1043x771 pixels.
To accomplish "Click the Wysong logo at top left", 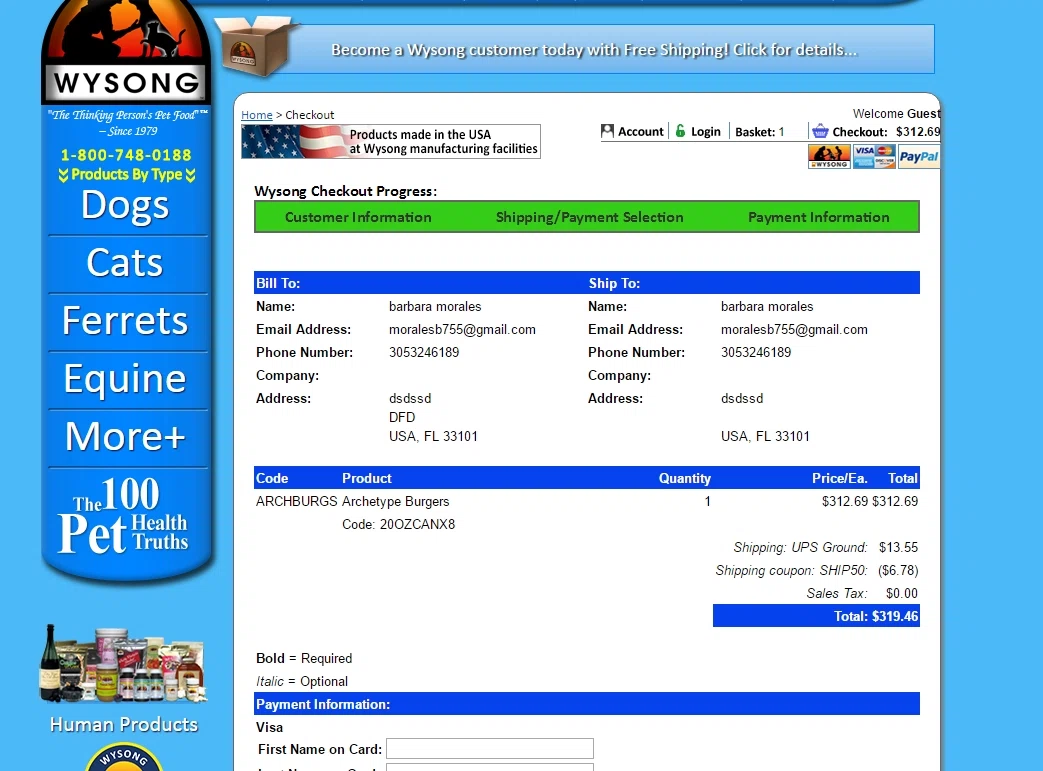I will coord(126,52).
